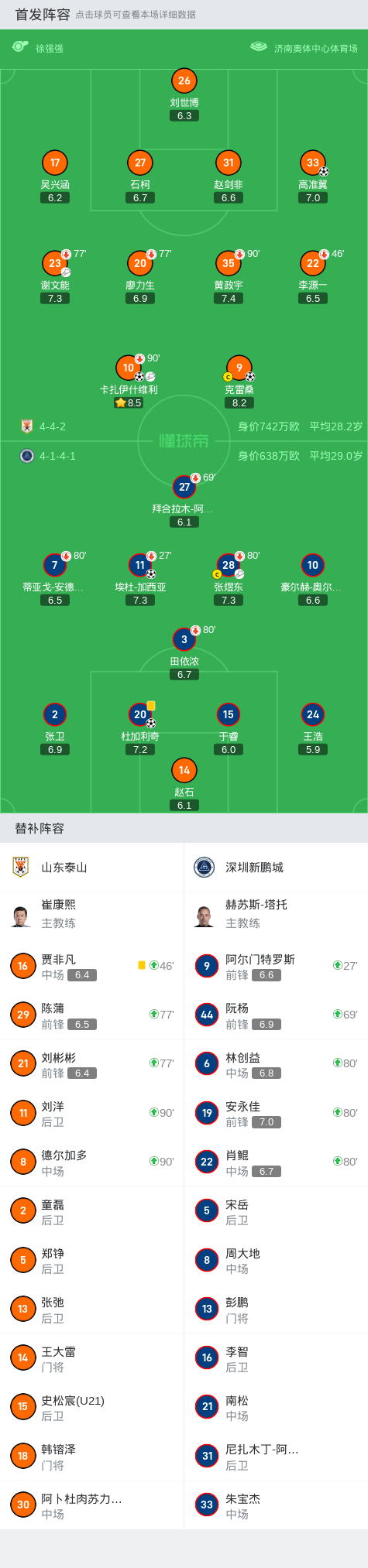Select 赵石 number 14 goalkeeper badge
The image size is (368, 1568).
tap(184, 770)
